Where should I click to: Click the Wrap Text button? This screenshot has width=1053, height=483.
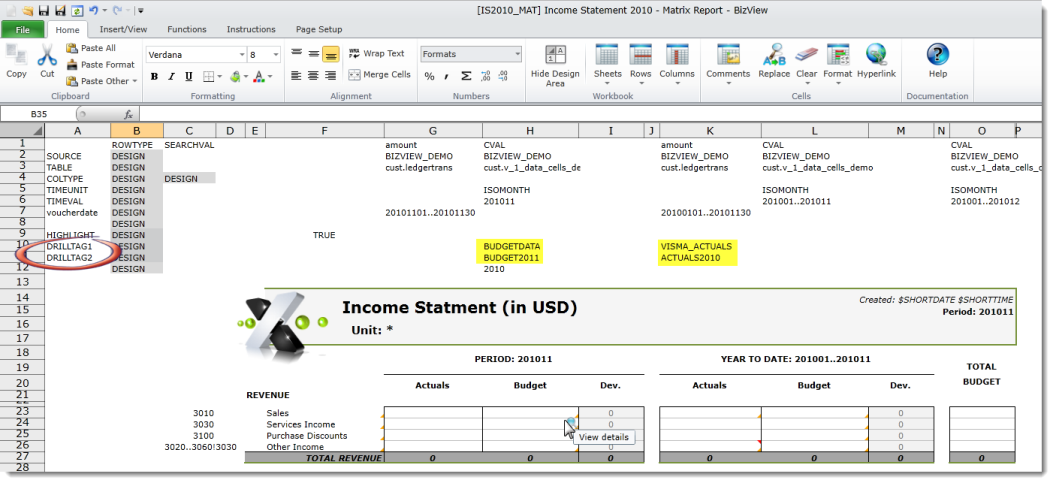point(377,53)
